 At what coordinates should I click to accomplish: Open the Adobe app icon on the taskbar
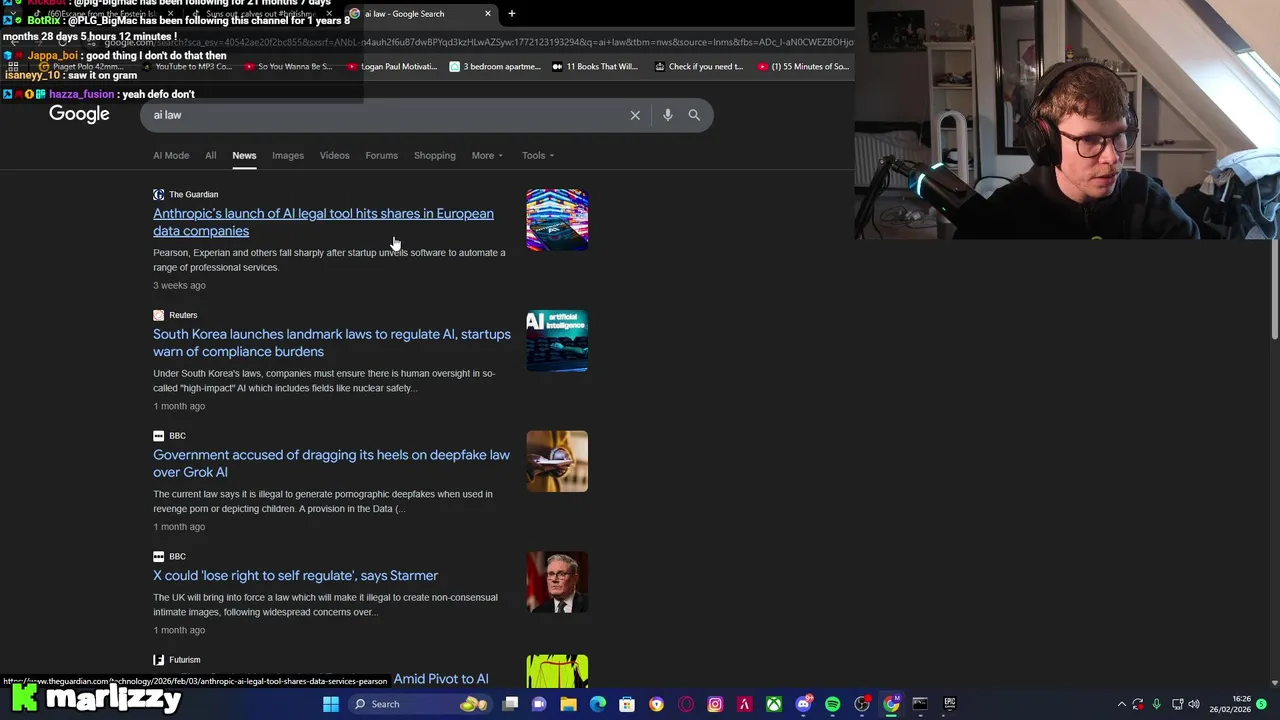tap(744, 704)
